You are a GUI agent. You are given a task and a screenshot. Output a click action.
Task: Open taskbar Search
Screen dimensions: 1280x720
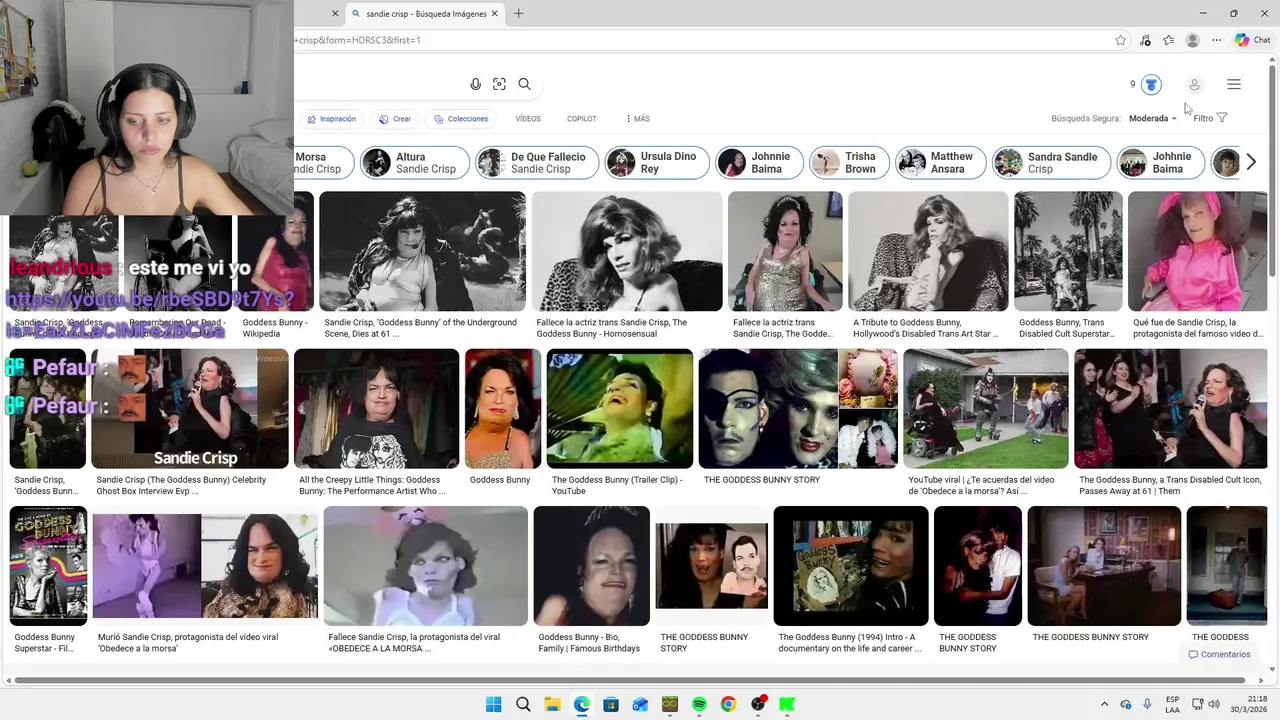[x=523, y=704]
